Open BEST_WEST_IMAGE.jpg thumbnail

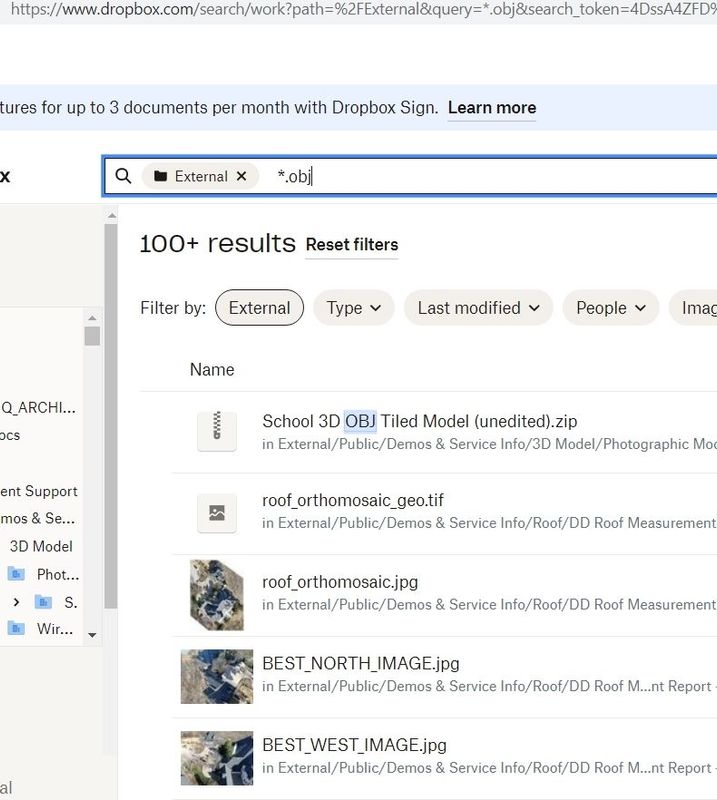(x=217, y=757)
